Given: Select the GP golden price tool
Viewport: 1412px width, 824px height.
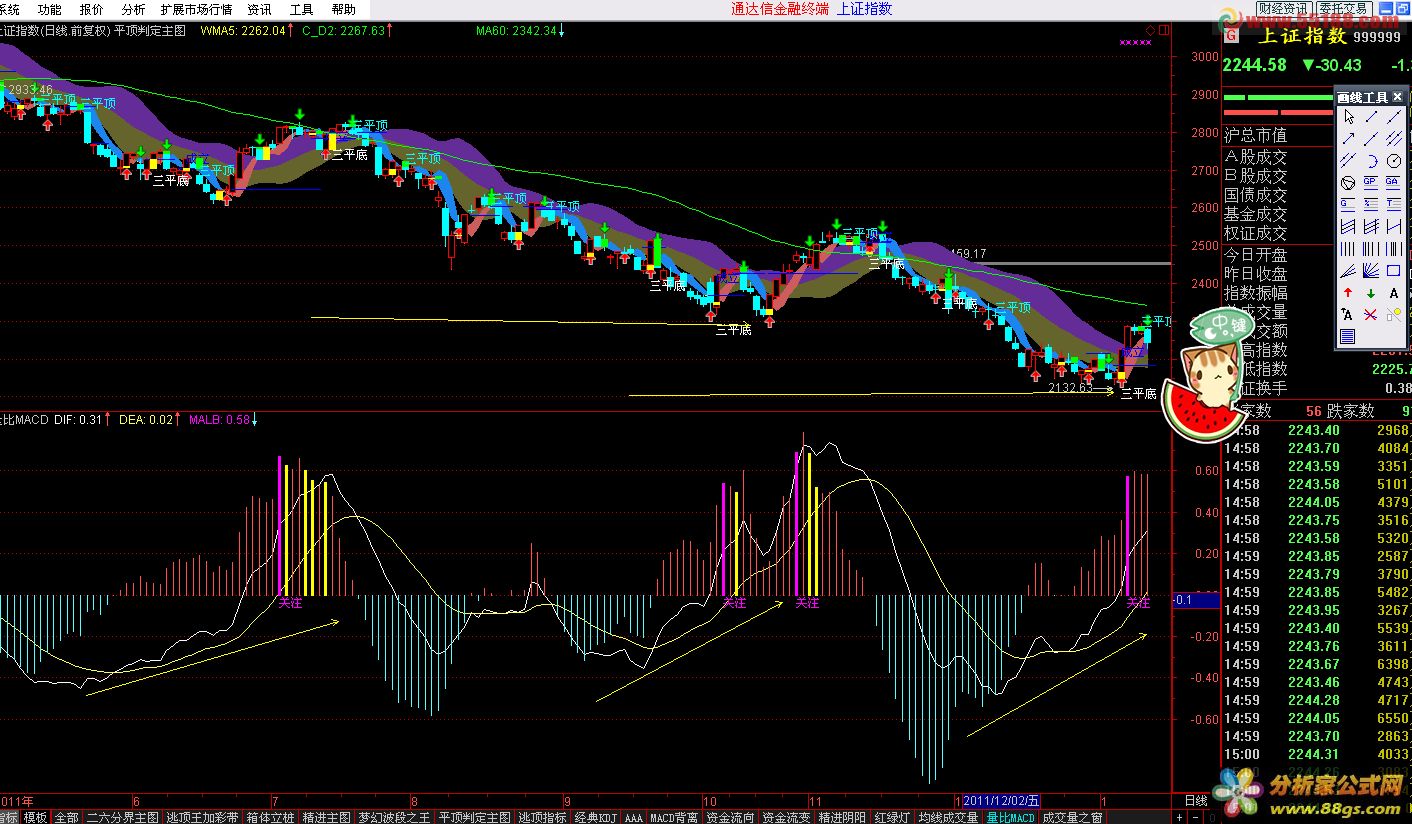Looking at the screenshot, I should pos(1371,182).
